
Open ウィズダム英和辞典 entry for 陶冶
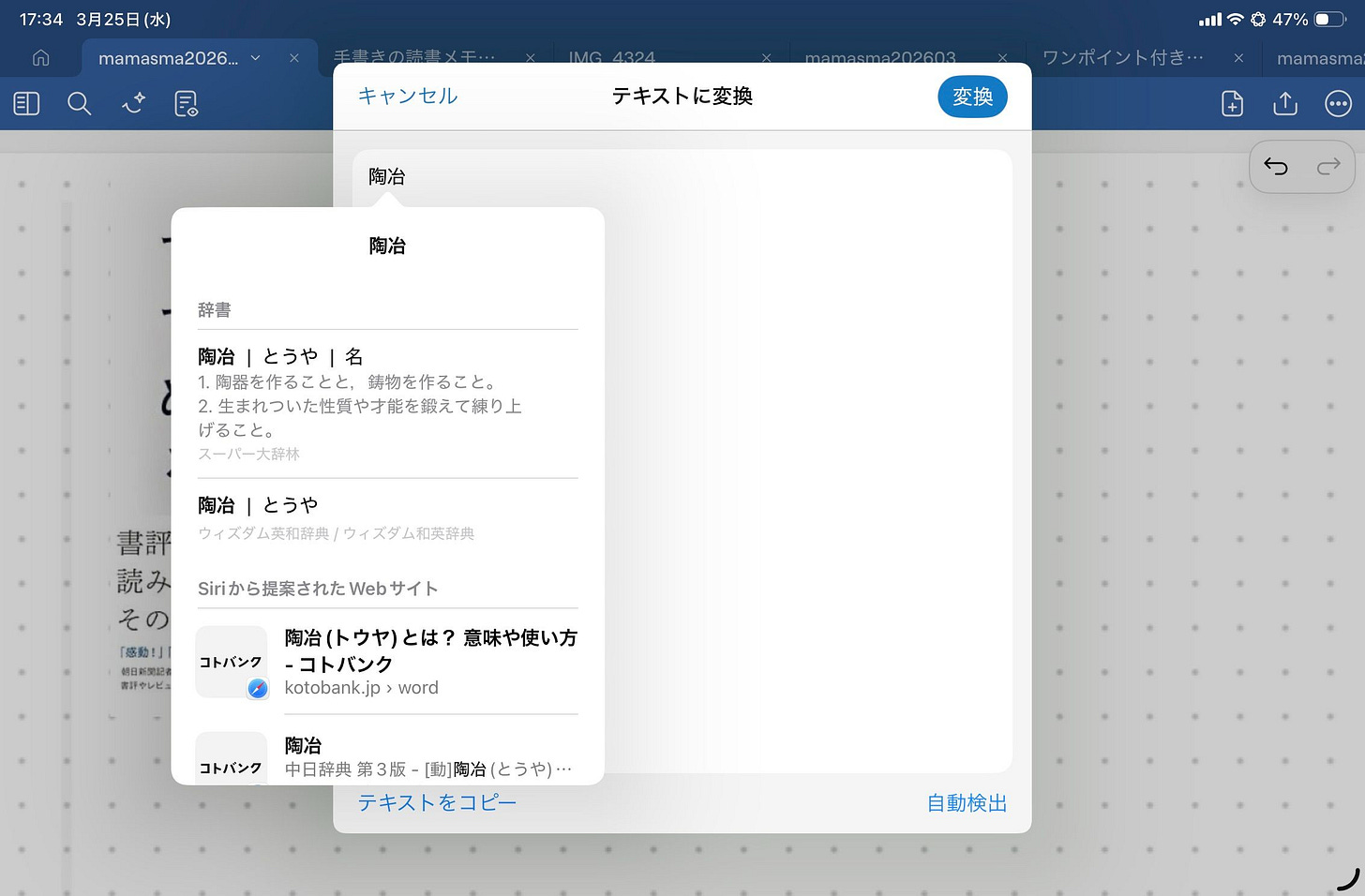click(x=387, y=517)
